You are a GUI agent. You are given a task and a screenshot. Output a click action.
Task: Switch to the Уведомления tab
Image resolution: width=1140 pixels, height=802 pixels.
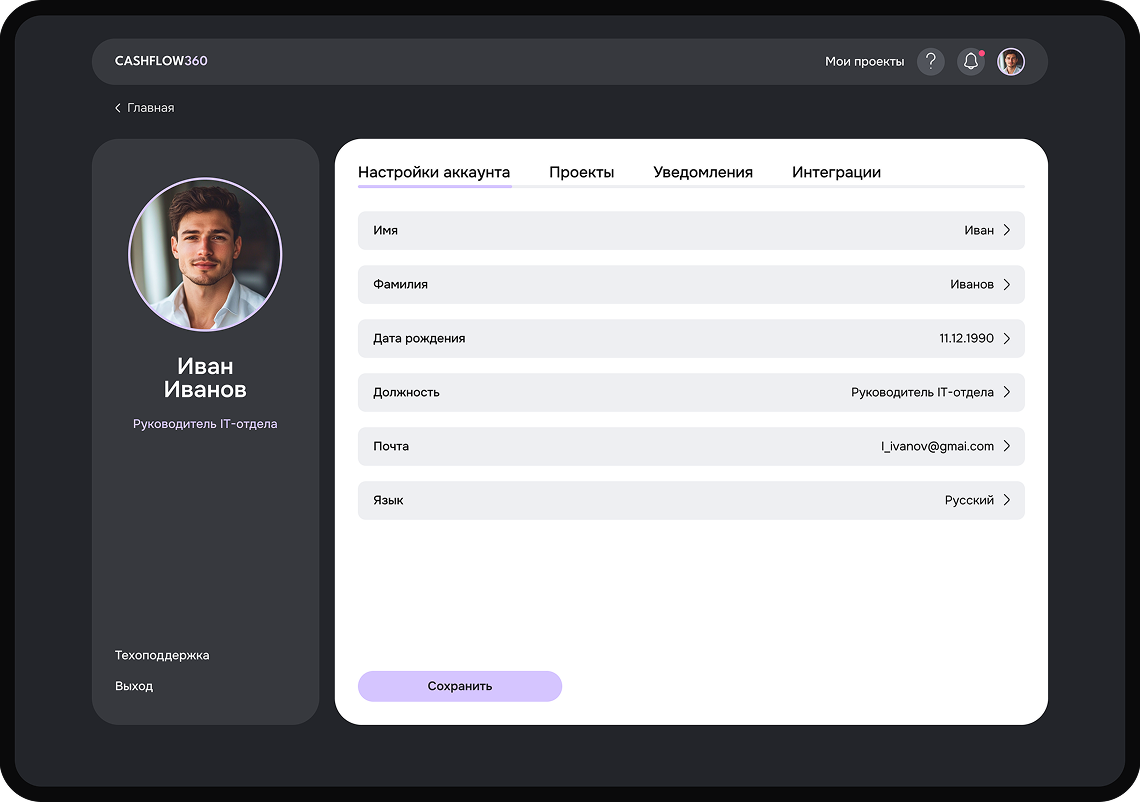click(704, 172)
